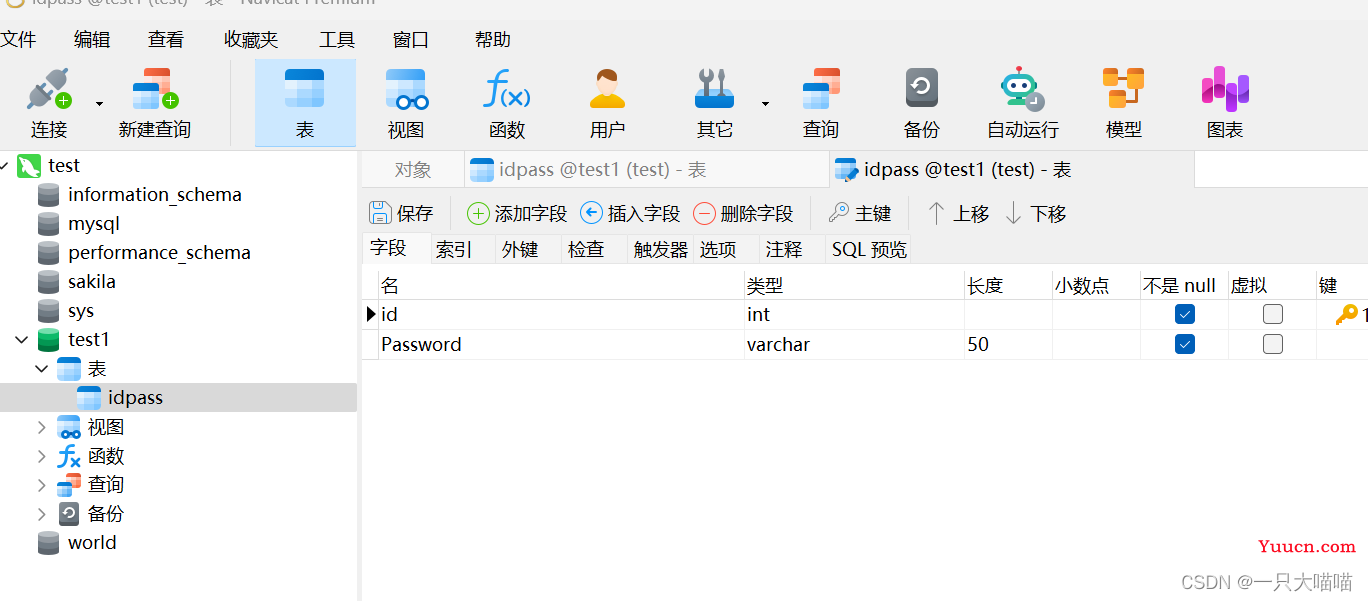Click the Password field name cell

pyautogui.click(x=561, y=344)
